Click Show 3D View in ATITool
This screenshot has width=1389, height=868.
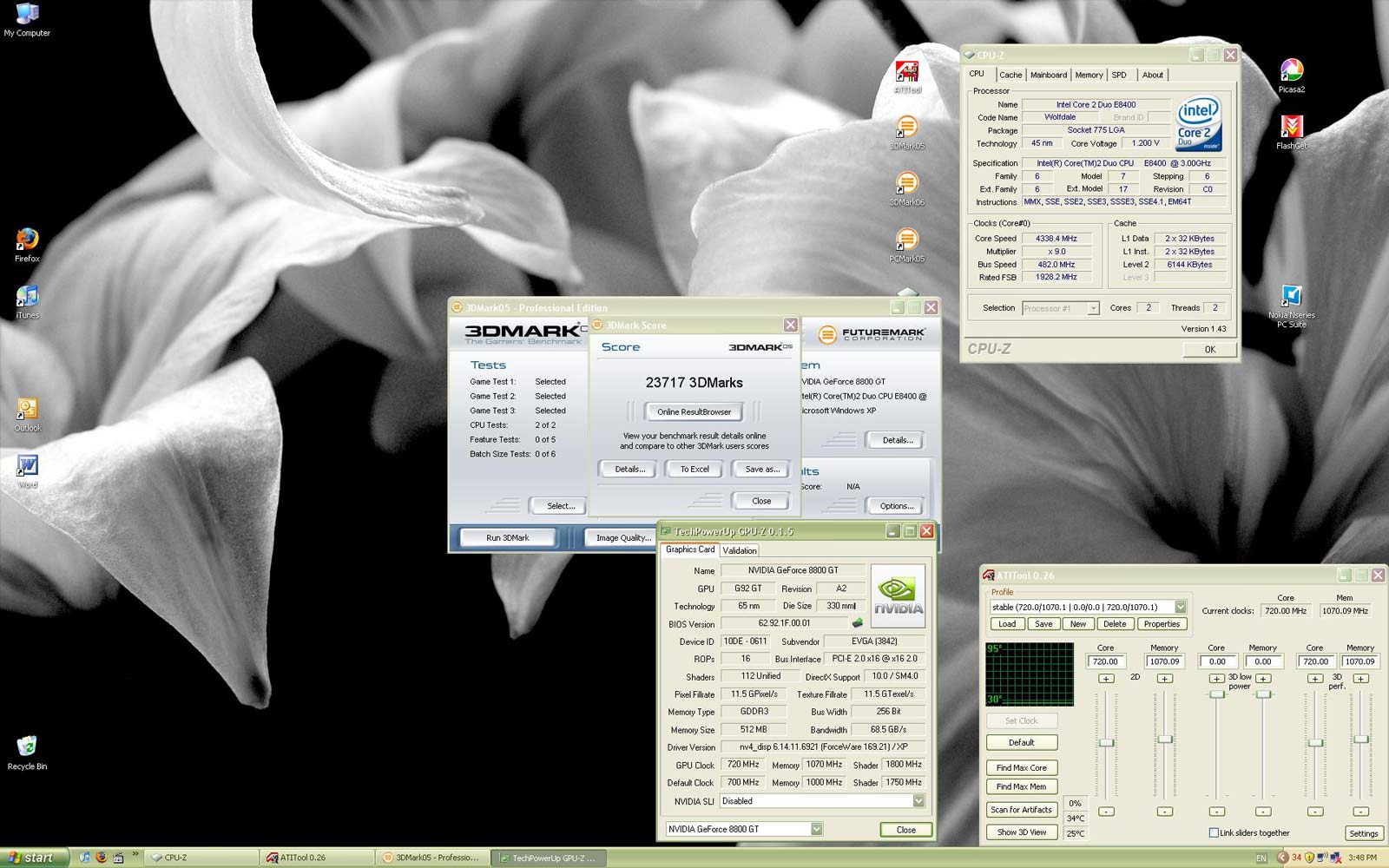(1021, 832)
